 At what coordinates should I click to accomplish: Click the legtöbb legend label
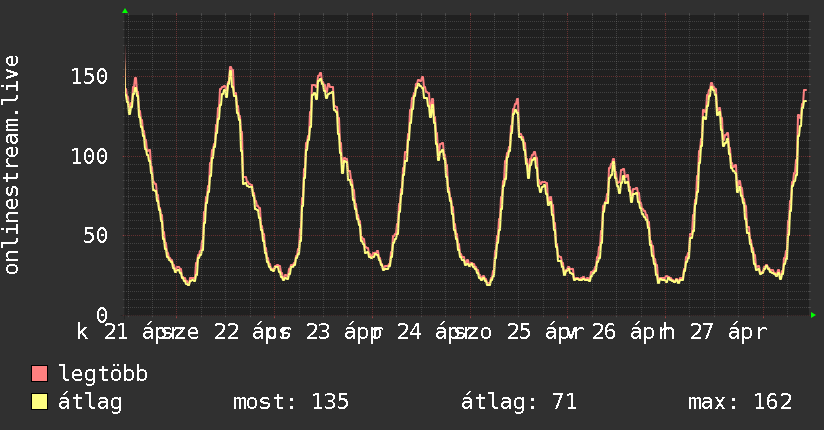tap(103, 374)
